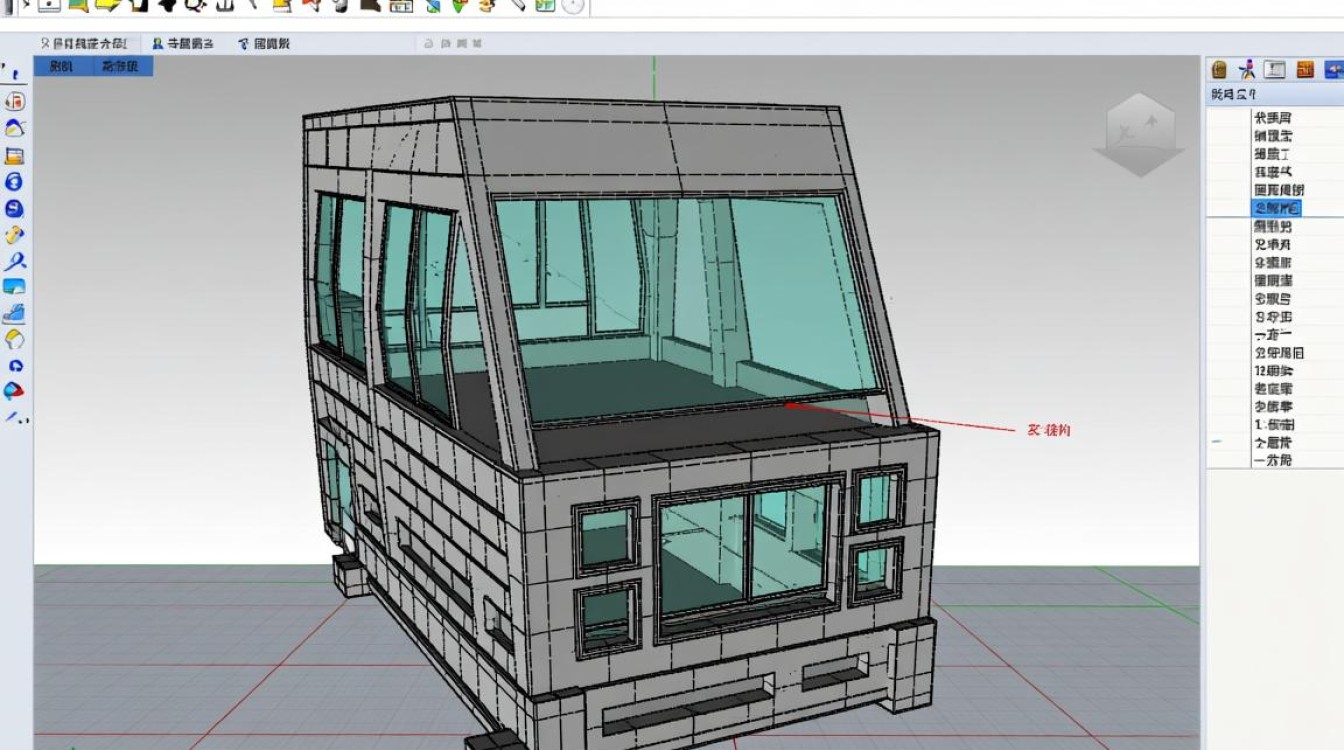1344x750 pixels.
Task: Click the blue page-curl icon in the left toolbar
Action: coord(14,287)
